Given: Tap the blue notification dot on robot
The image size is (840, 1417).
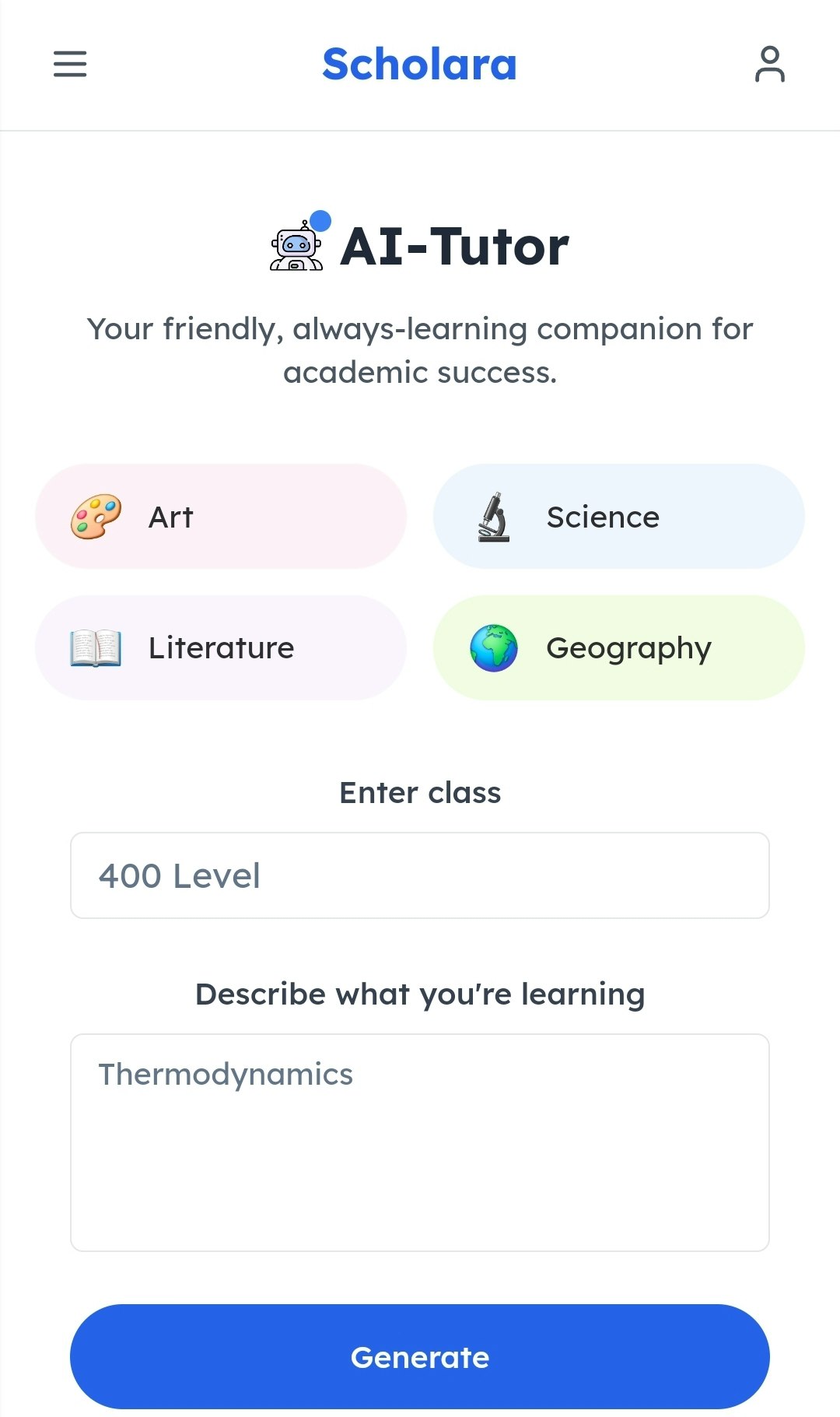Looking at the screenshot, I should pos(320,221).
